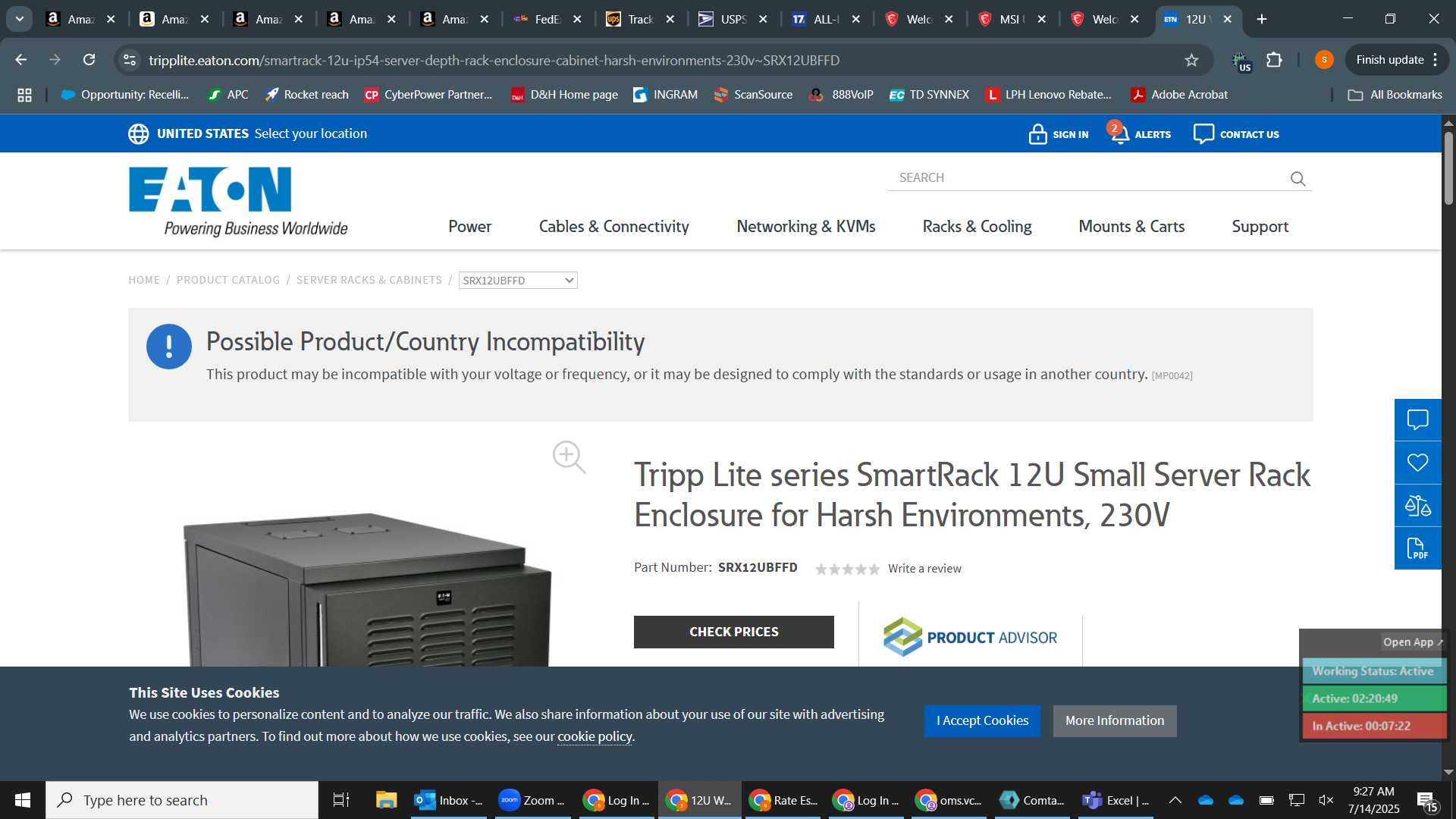Open the Chrome profile avatar
The image size is (1456, 819).
pos(1324,60)
